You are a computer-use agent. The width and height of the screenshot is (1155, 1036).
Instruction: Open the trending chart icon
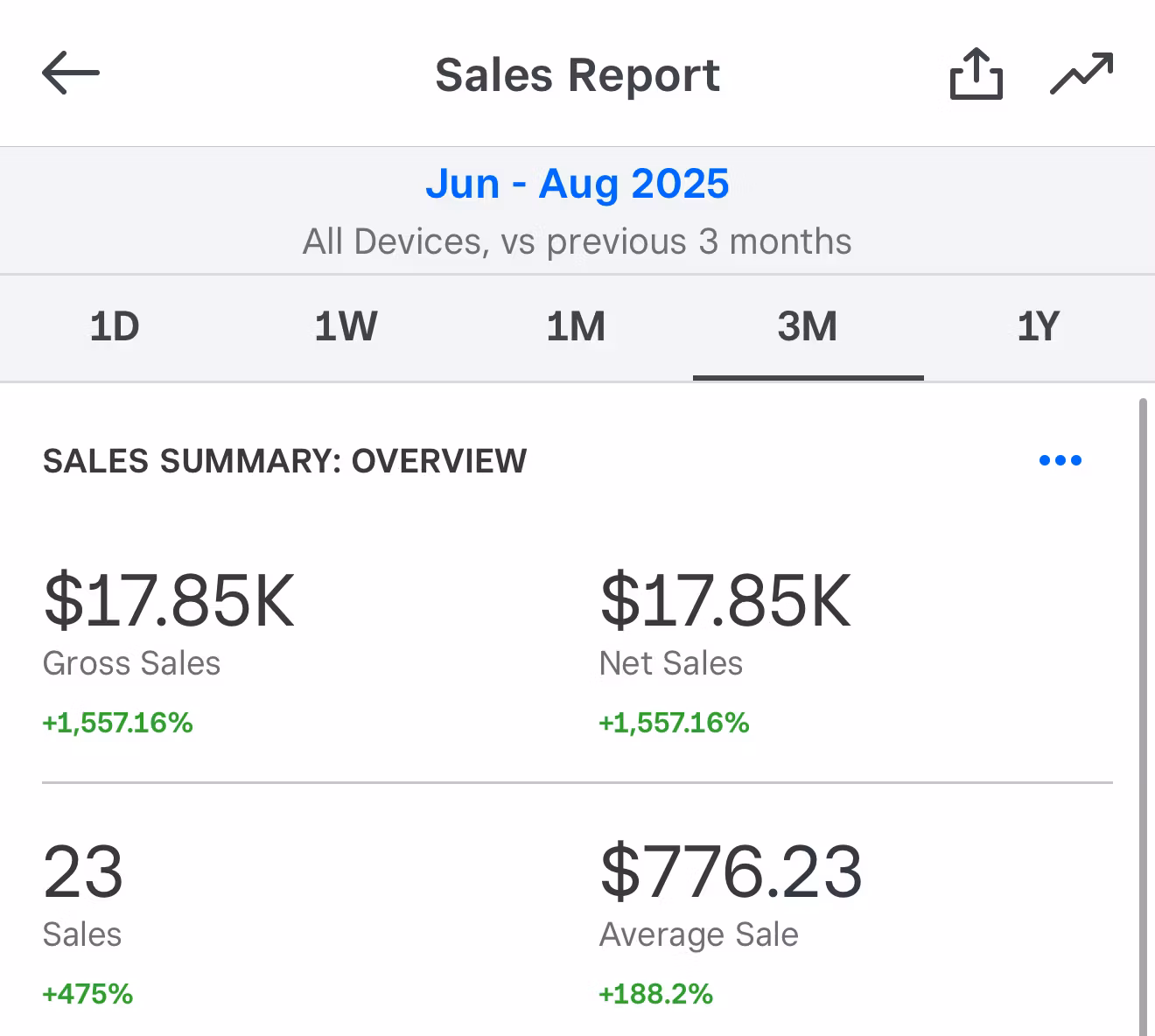click(x=1081, y=73)
